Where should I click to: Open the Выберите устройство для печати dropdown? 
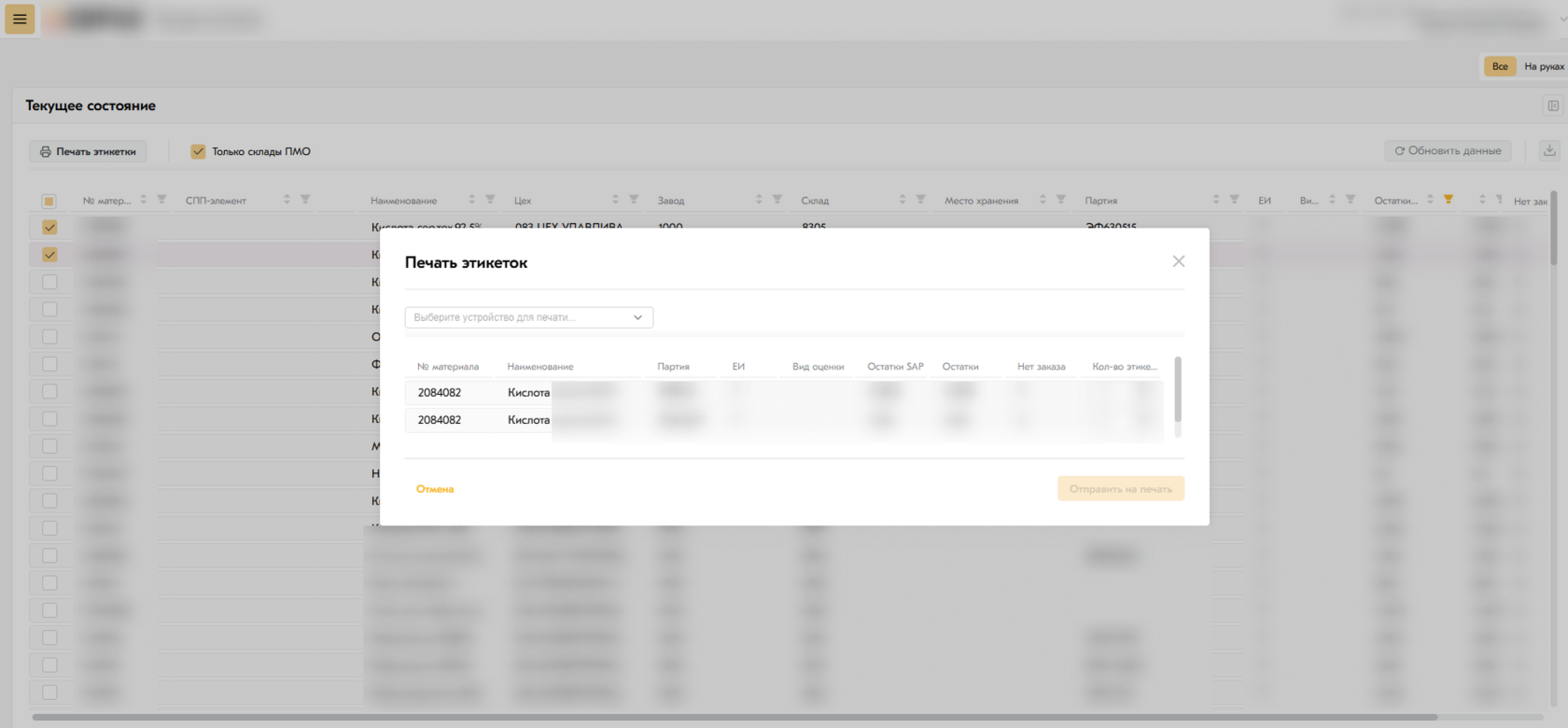[529, 317]
